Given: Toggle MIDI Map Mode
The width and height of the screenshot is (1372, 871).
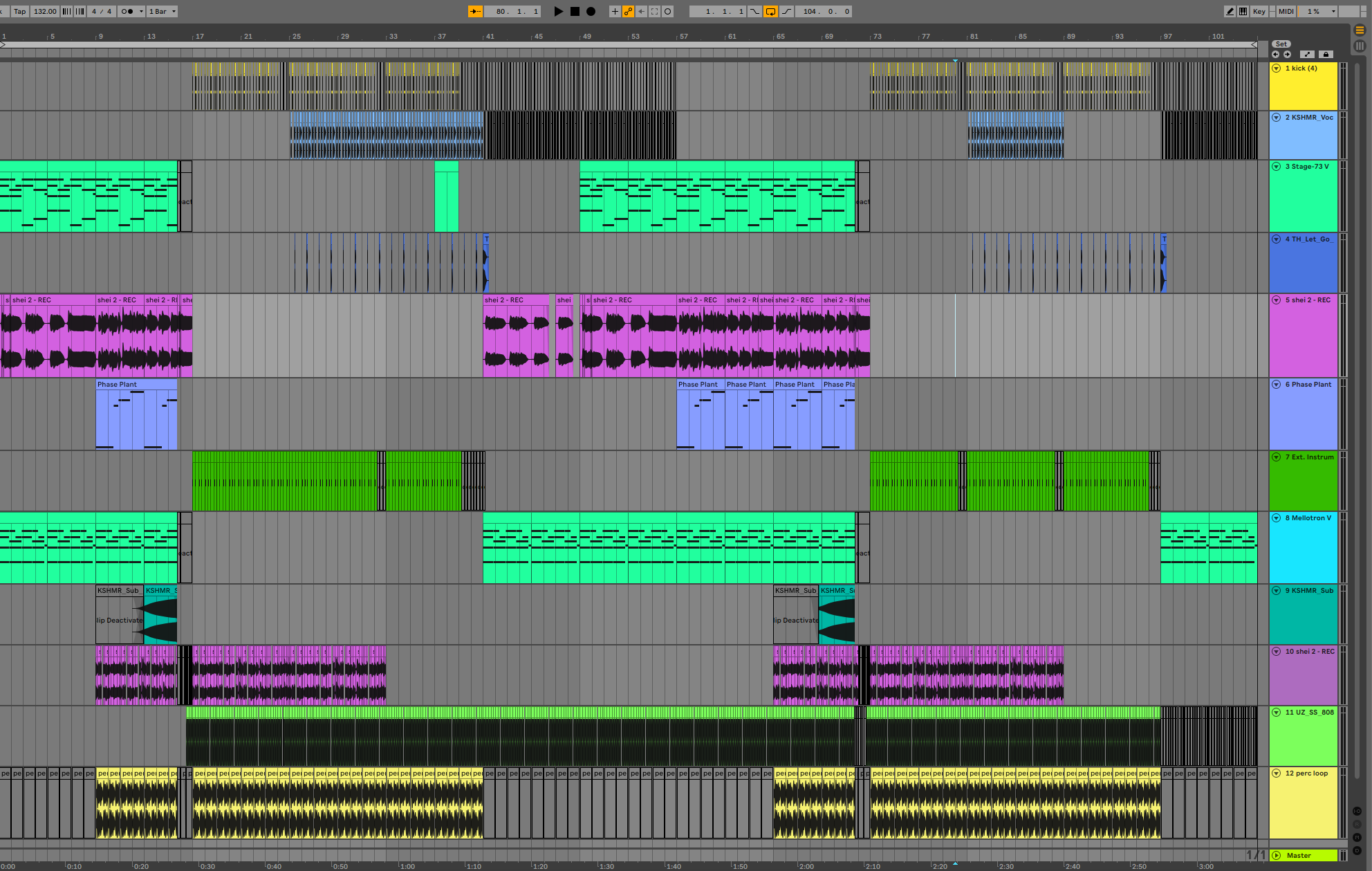Looking at the screenshot, I should pyautogui.click(x=1286, y=12).
